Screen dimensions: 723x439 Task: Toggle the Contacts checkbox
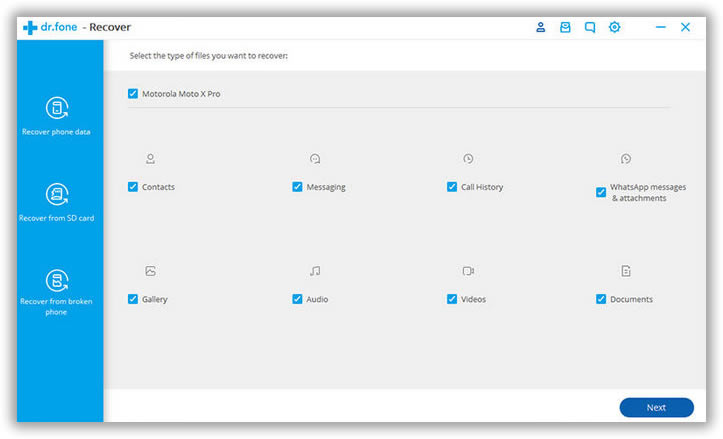point(133,187)
